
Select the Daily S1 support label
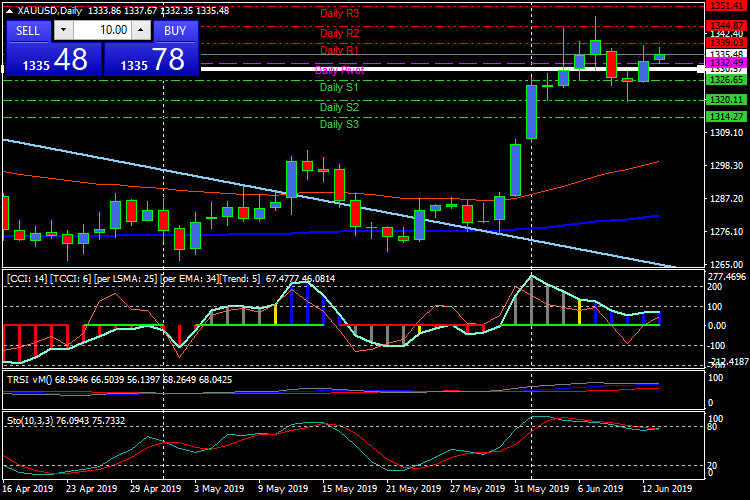coord(339,88)
